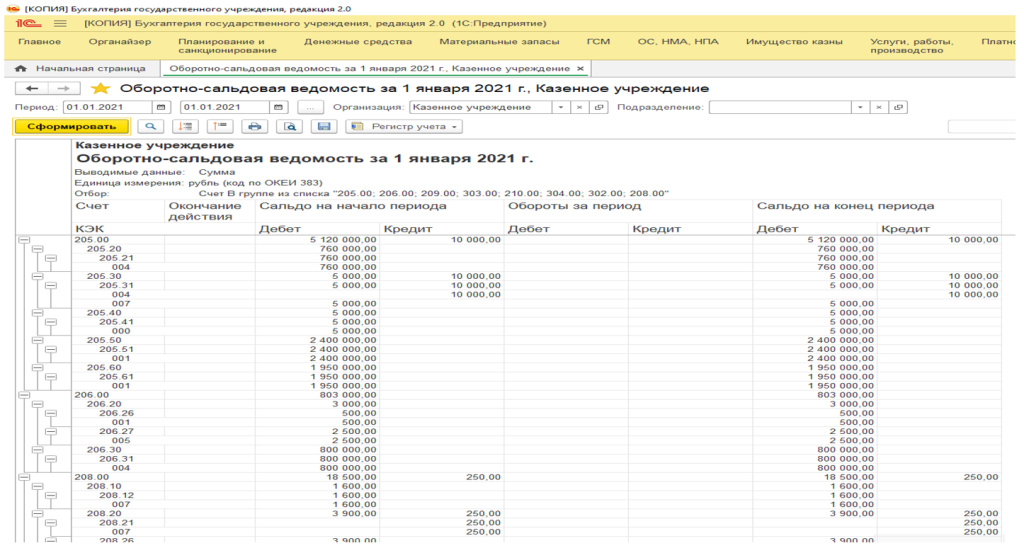
Task: Collapse the 208.00 account group
Action: coord(24,479)
